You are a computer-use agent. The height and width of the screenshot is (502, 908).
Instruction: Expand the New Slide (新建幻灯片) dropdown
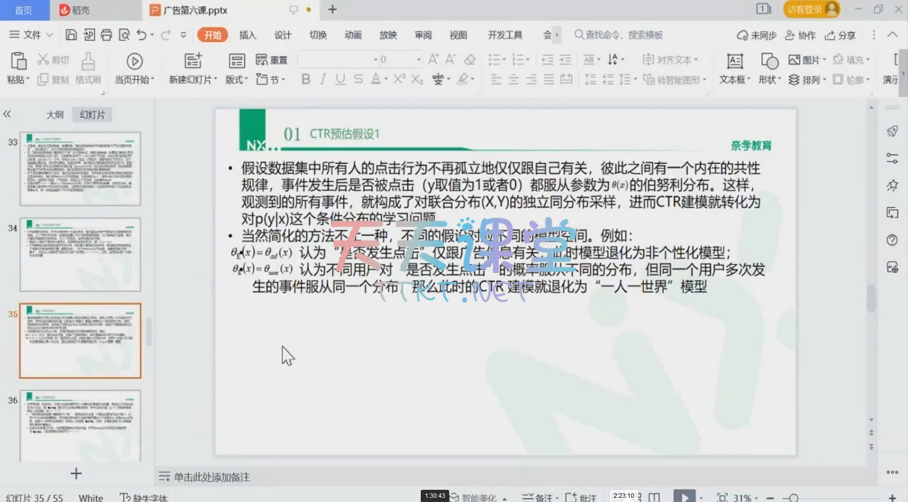[x=192, y=79]
